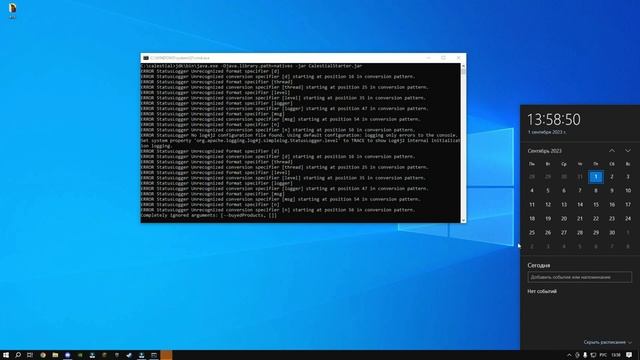Click the Сентябрь 2023 month header

click(544, 151)
